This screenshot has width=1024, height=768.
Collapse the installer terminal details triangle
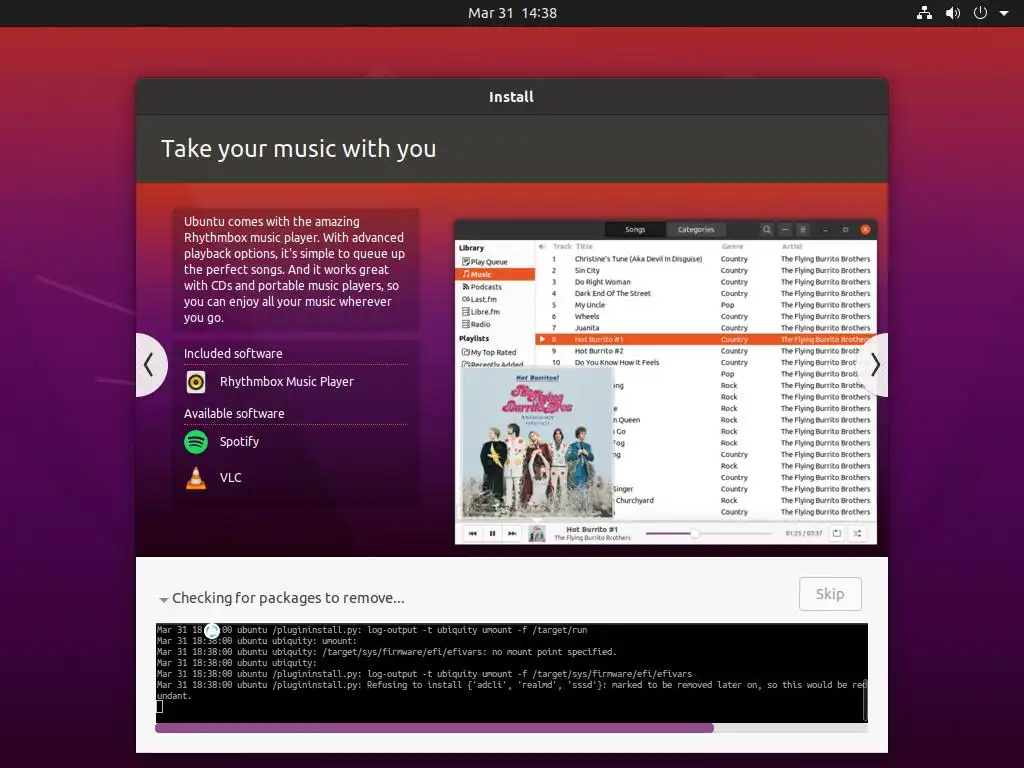(x=163, y=599)
